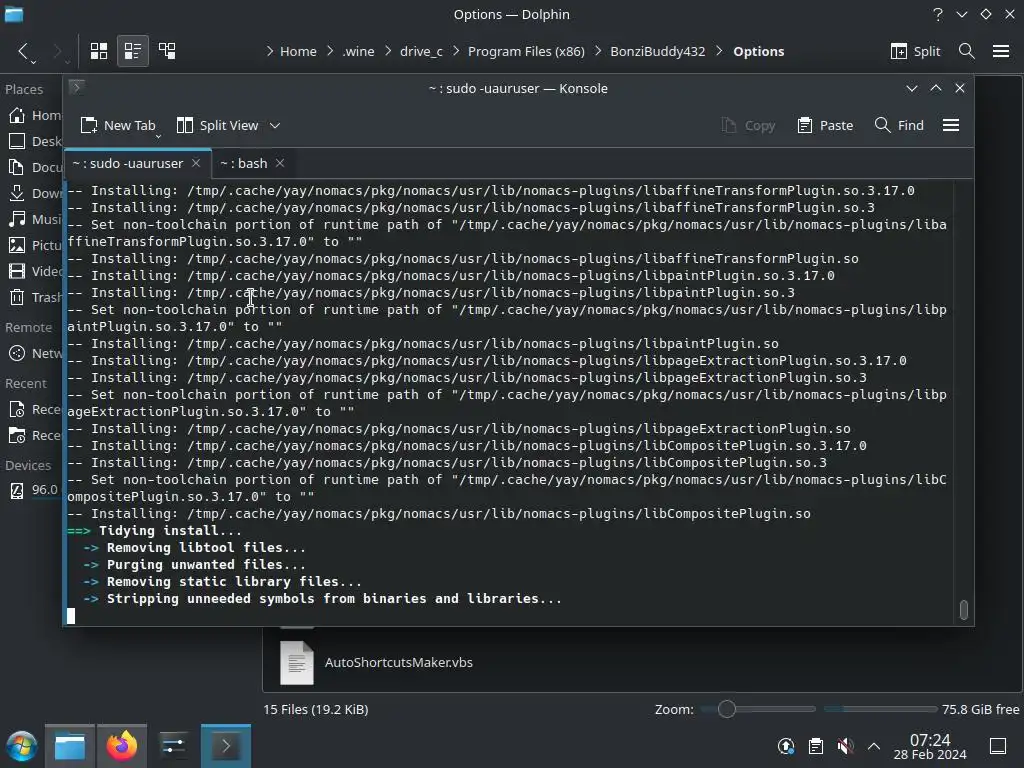This screenshot has width=1024, height=768.
Task: Navigate to .wine in breadcrumb
Action: (x=359, y=51)
